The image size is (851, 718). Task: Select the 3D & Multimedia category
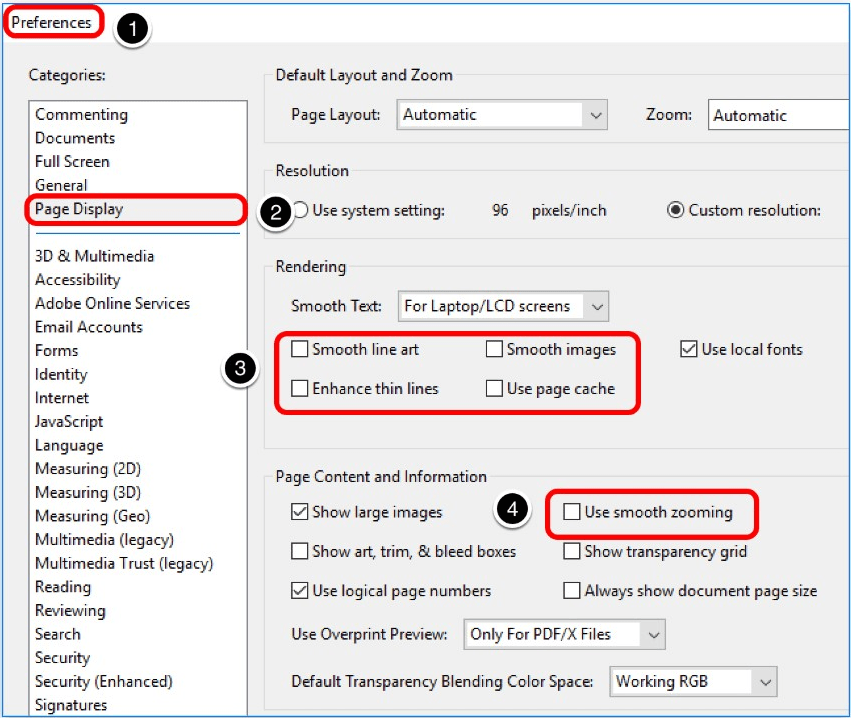[x=94, y=256]
